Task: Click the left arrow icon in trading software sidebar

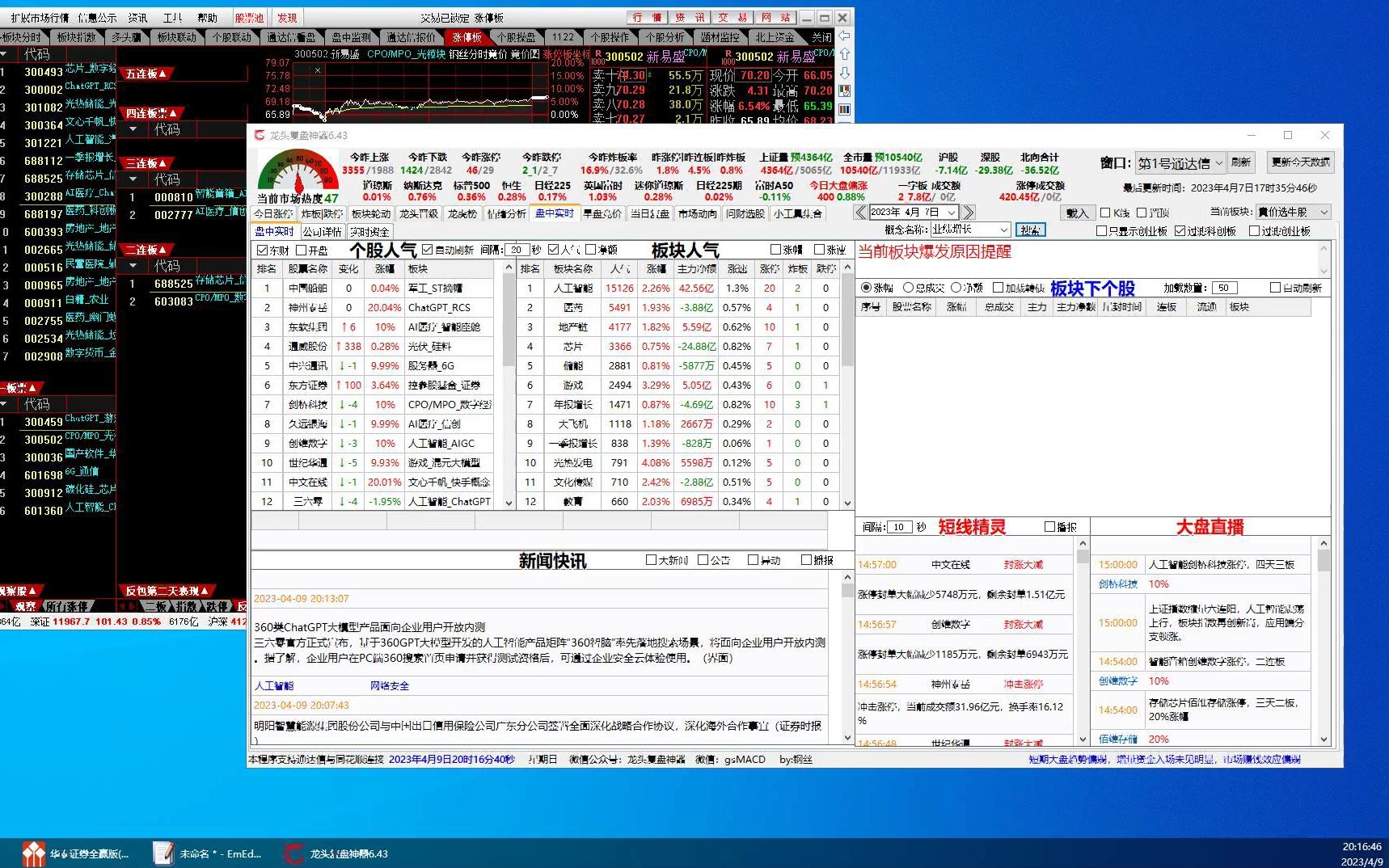Action: coord(844,36)
